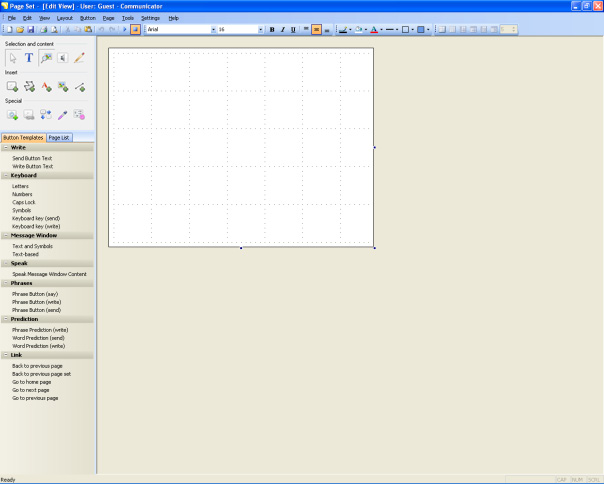This screenshot has height=484, width=604.
Task: Choose Speak Message Window Content template
Action: 49,274
